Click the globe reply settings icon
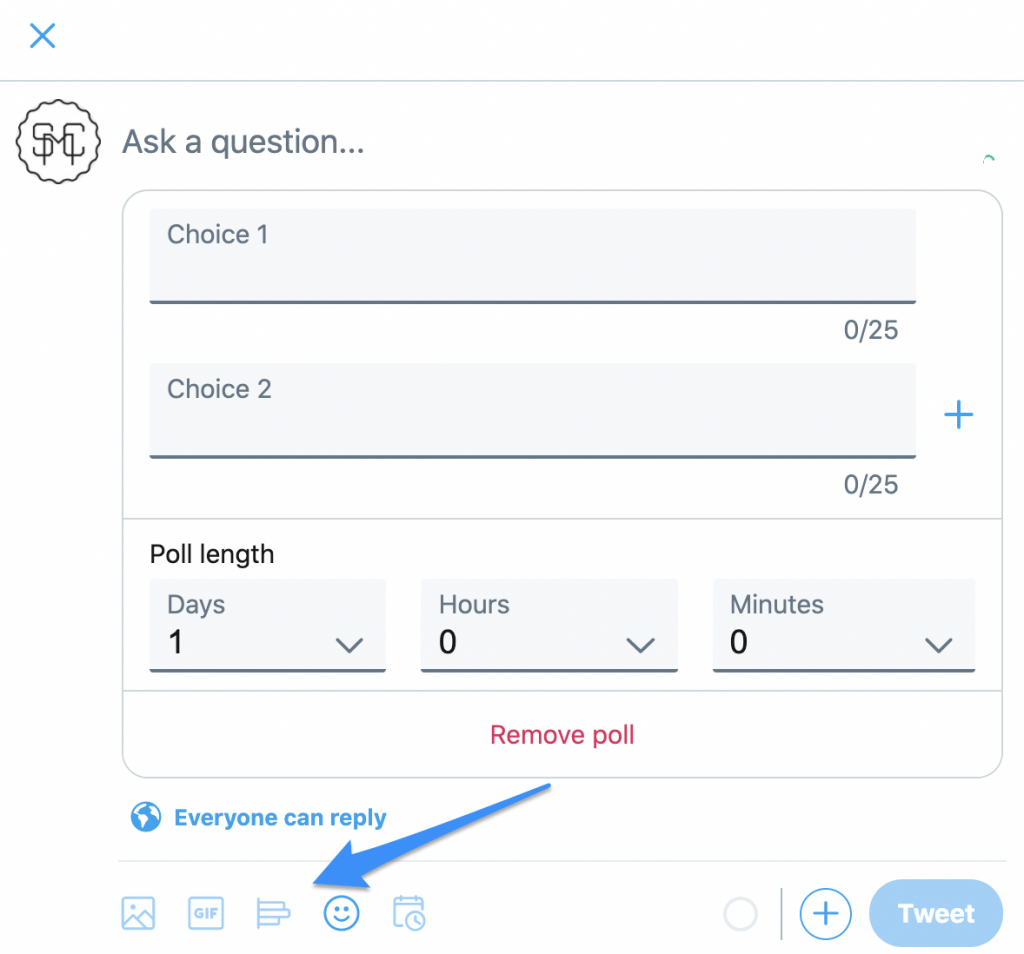This screenshot has height=954, width=1024. 144,817
